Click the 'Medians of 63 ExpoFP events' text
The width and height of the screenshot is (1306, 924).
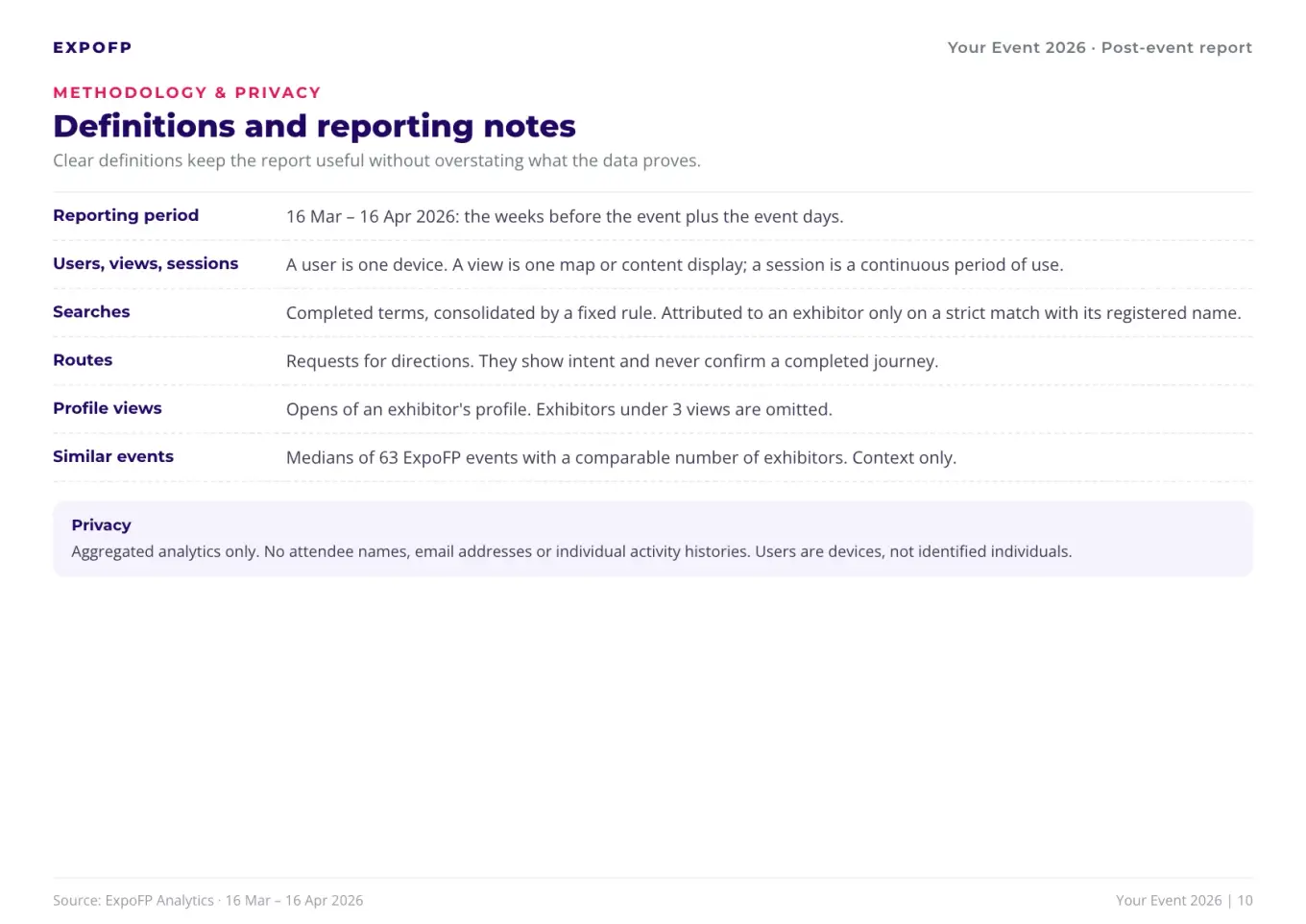(x=621, y=457)
